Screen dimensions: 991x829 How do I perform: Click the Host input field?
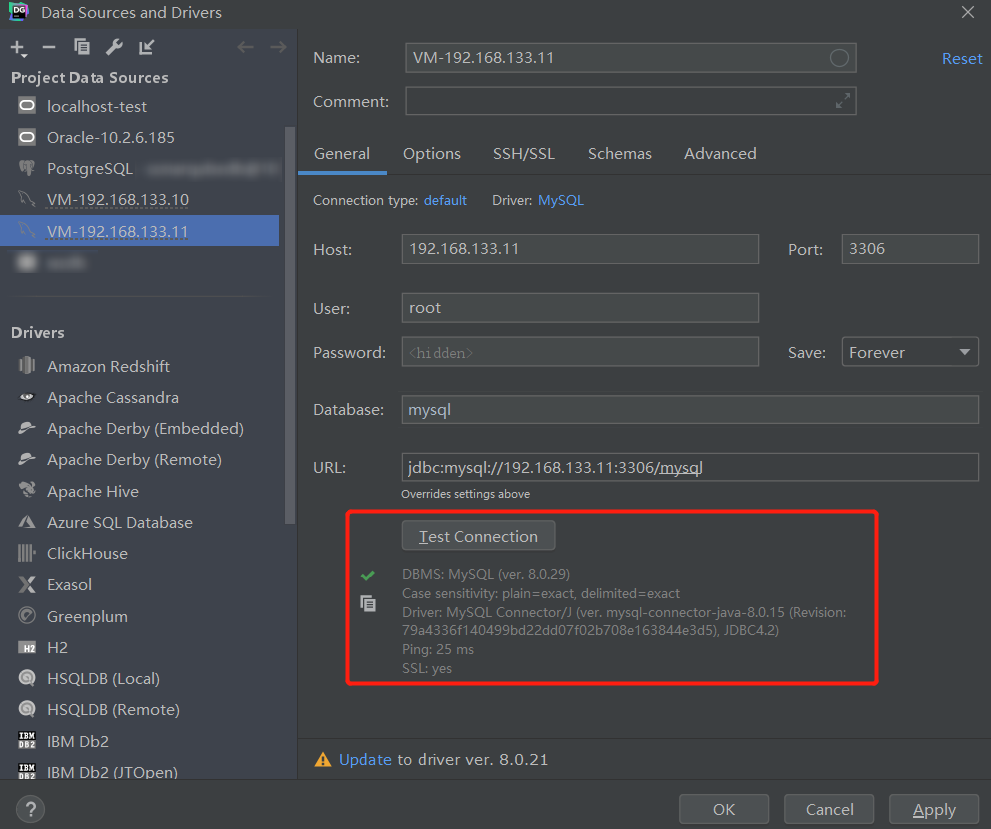pos(580,249)
